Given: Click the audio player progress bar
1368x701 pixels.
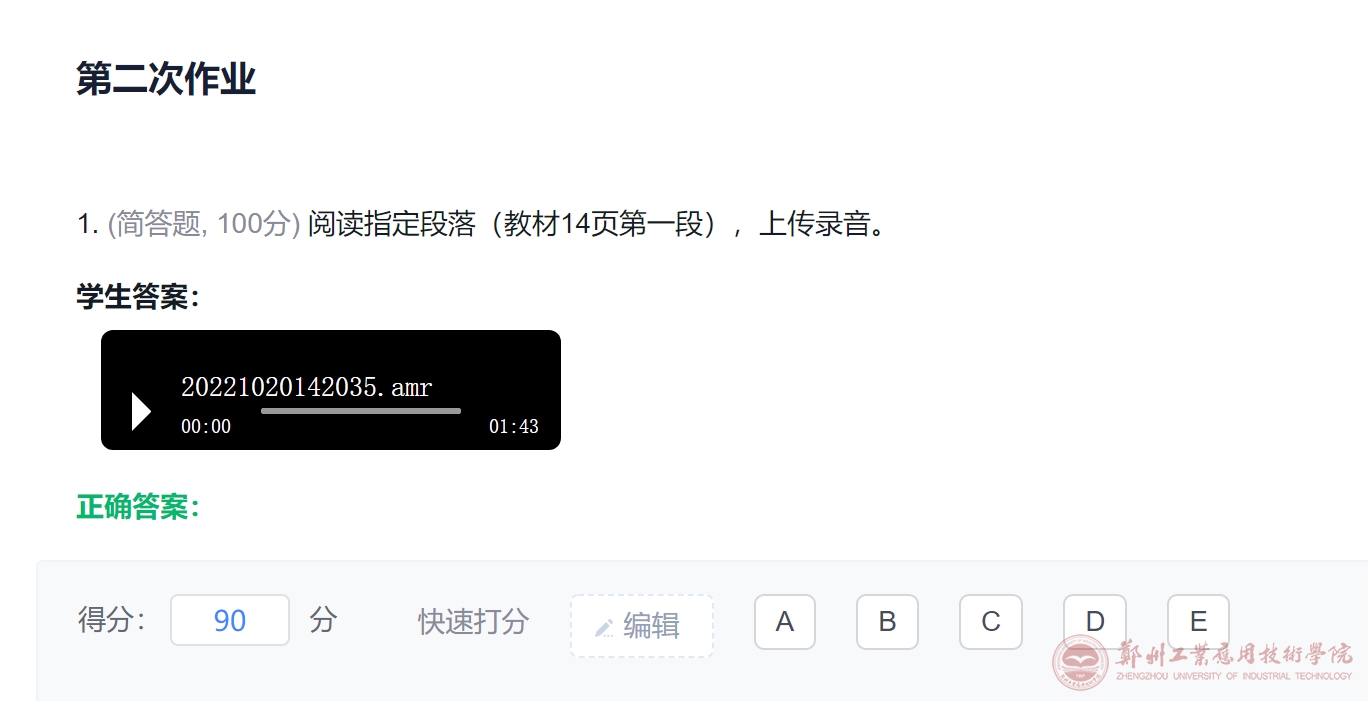Looking at the screenshot, I should (361, 411).
